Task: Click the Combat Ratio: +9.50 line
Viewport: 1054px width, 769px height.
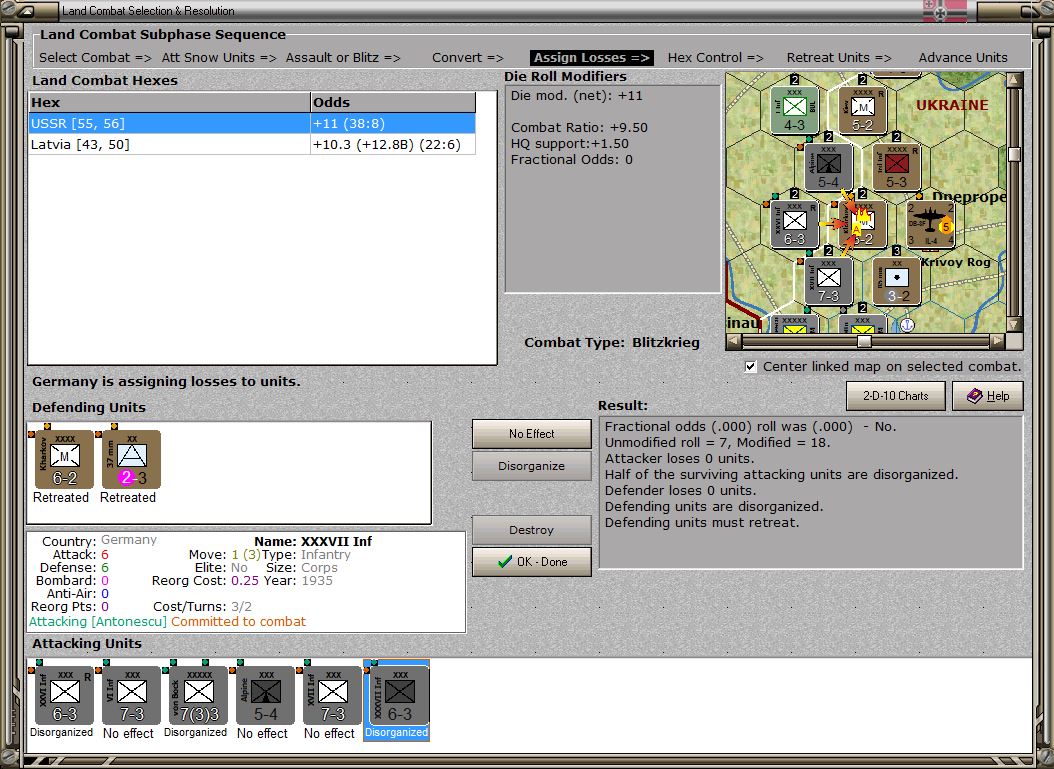Action: point(579,128)
